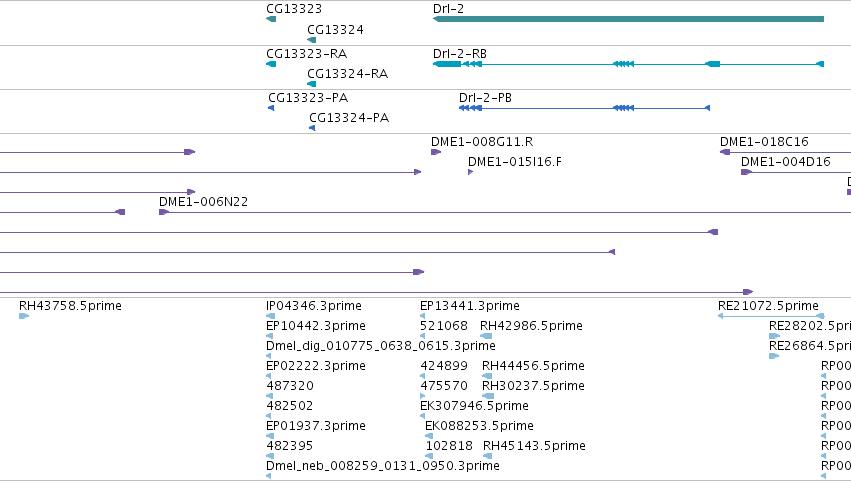851x481 pixels.
Task: Select the RE26864.5prime EST label
Action: (810, 346)
